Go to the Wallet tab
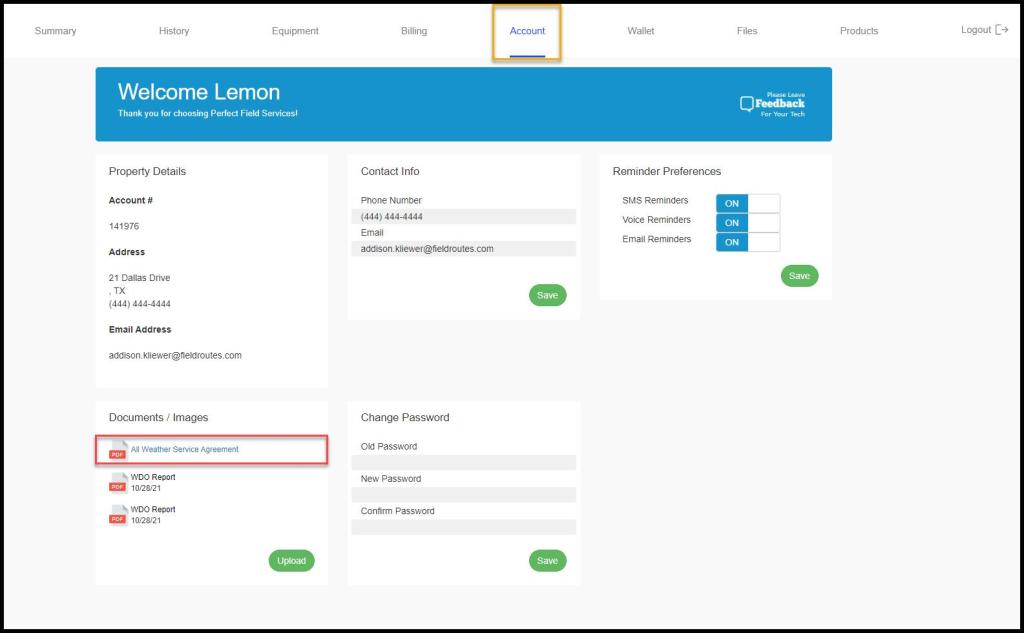The height and width of the screenshot is (633, 1024). point(641,31)
